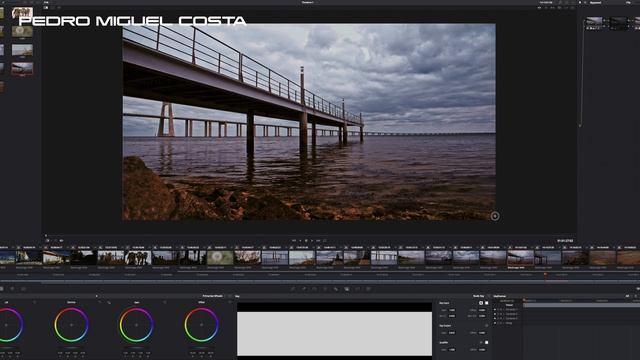The width and height of the screenshot is (640, 360).
Task: Click the Play Reverse button
Action: coord(300,241)
